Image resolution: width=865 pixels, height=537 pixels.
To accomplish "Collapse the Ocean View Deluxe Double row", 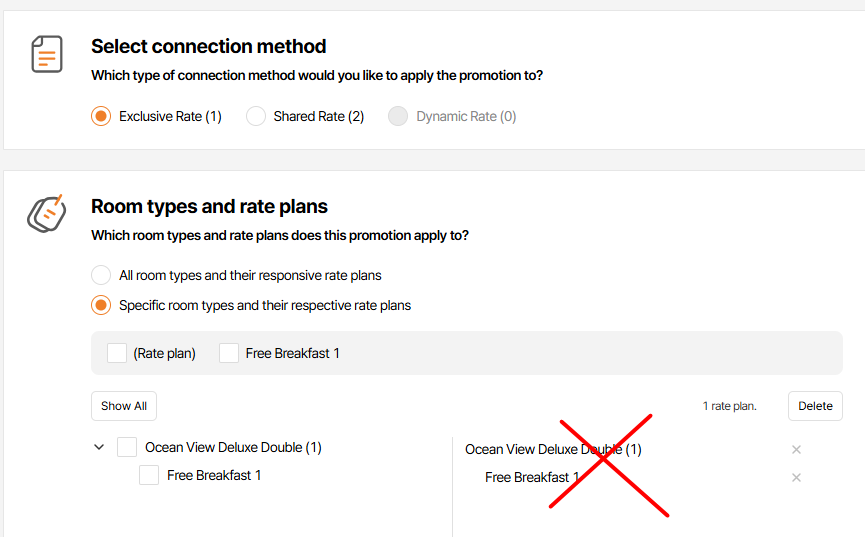I will (99, 447).
